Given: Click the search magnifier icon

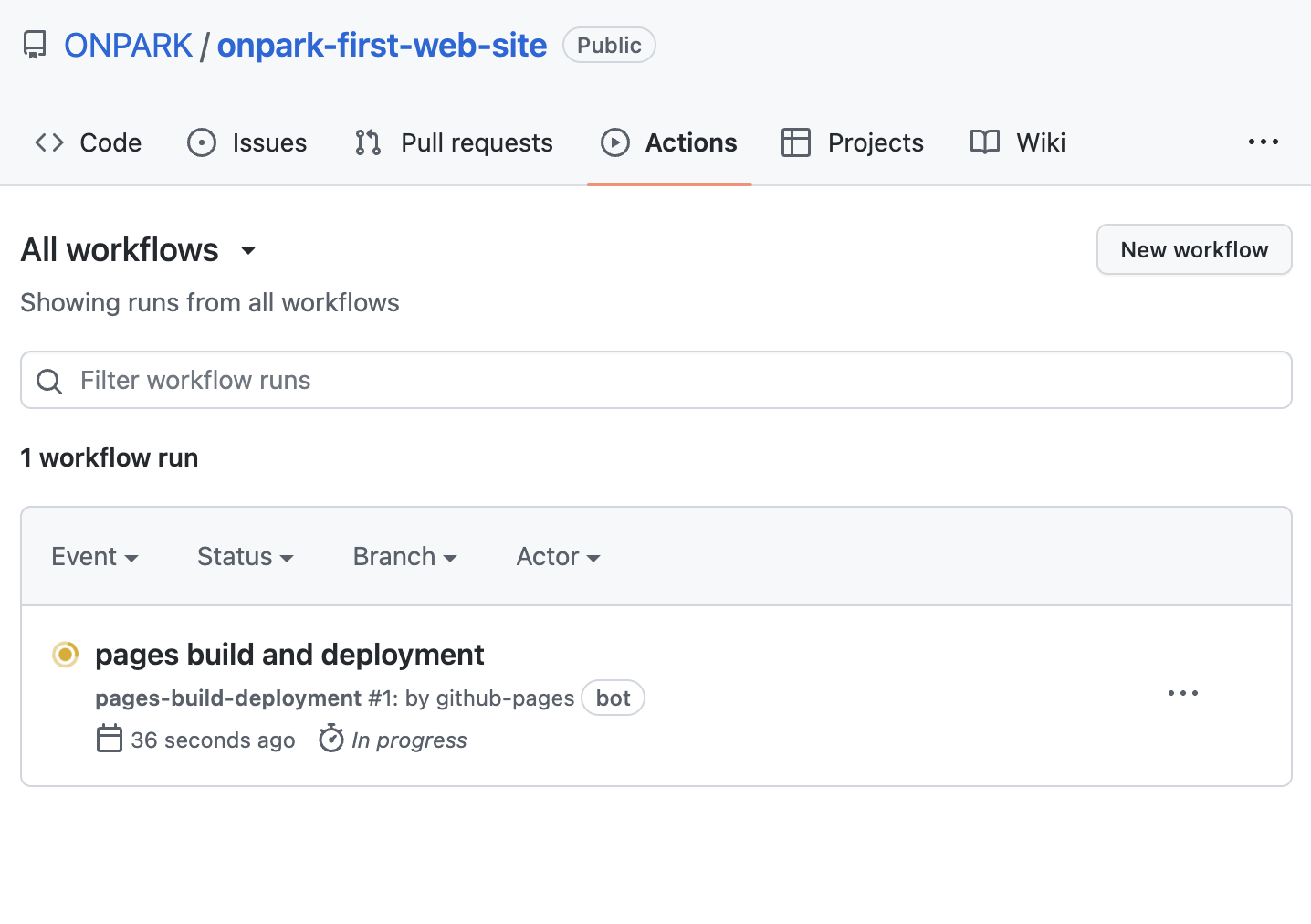Looking at the screenshot, I should tap(49, 381).
